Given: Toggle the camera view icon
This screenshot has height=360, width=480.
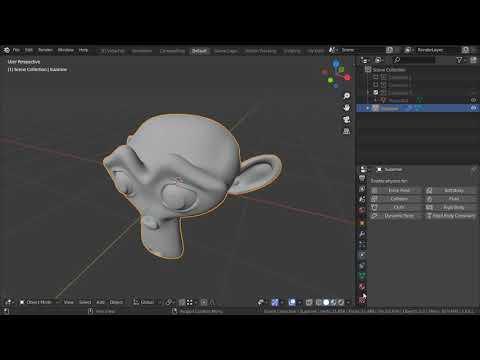Looking at the screenshot, I should [x=347, y=119].
